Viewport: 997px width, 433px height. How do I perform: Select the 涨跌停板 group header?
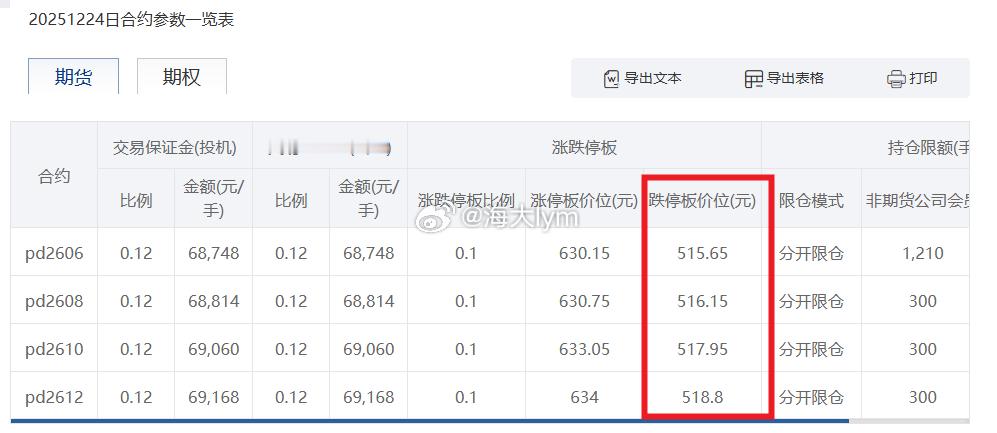(x=584, y=148)
